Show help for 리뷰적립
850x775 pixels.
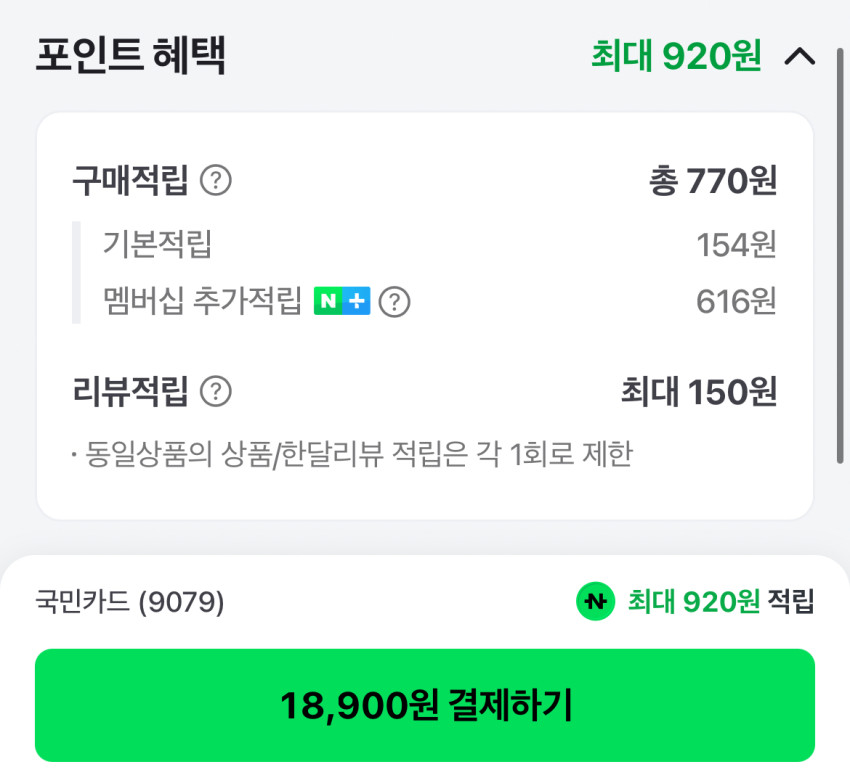coord(216,391)
